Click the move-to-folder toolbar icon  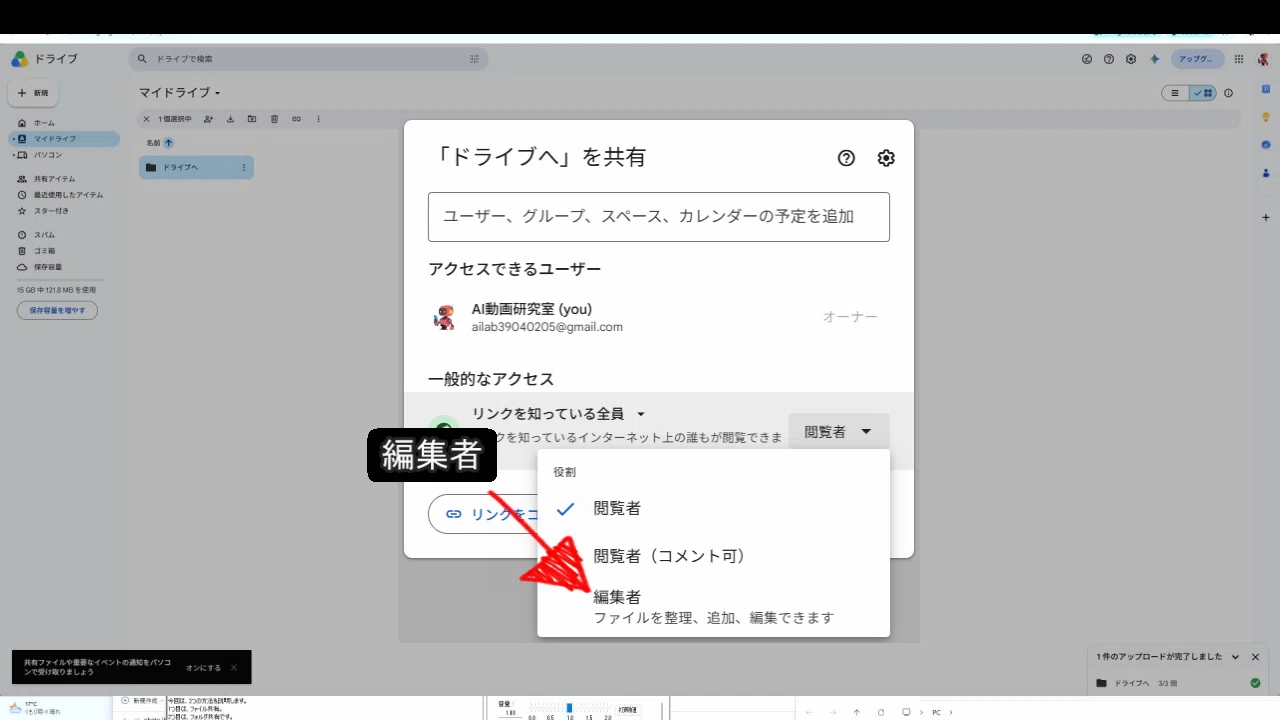click(x=252, y=119)
